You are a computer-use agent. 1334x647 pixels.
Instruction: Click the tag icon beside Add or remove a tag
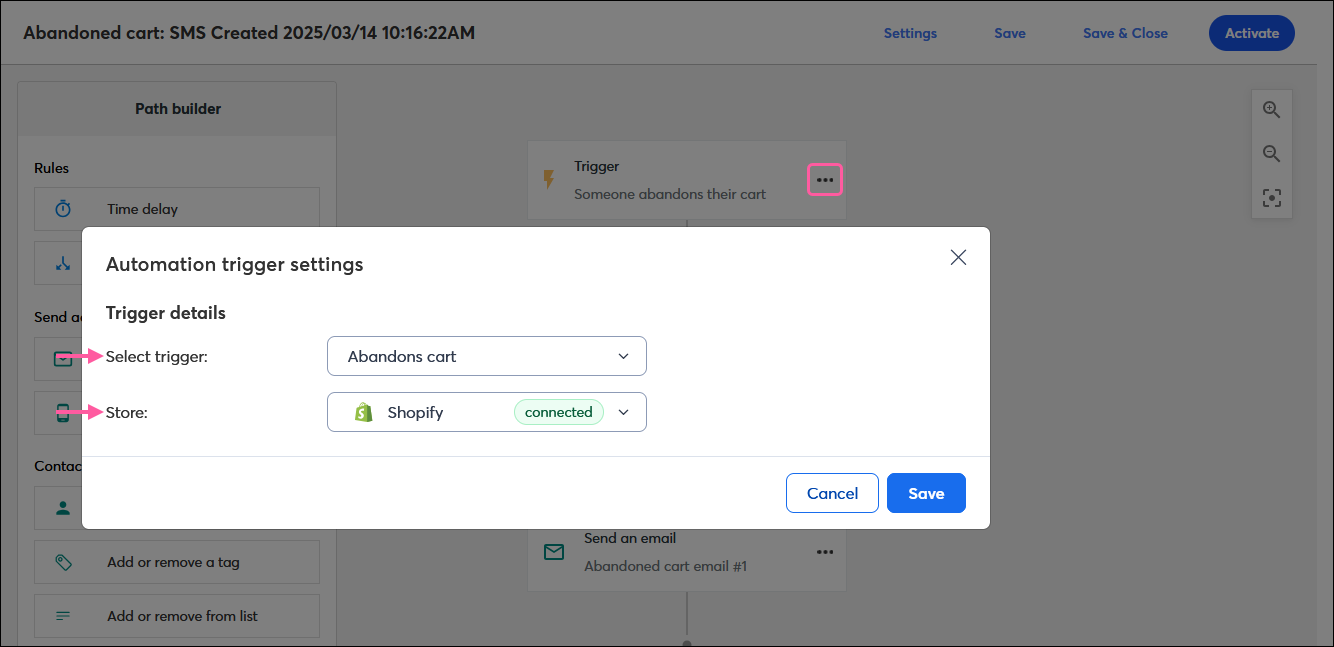click(x=63, y=562)
